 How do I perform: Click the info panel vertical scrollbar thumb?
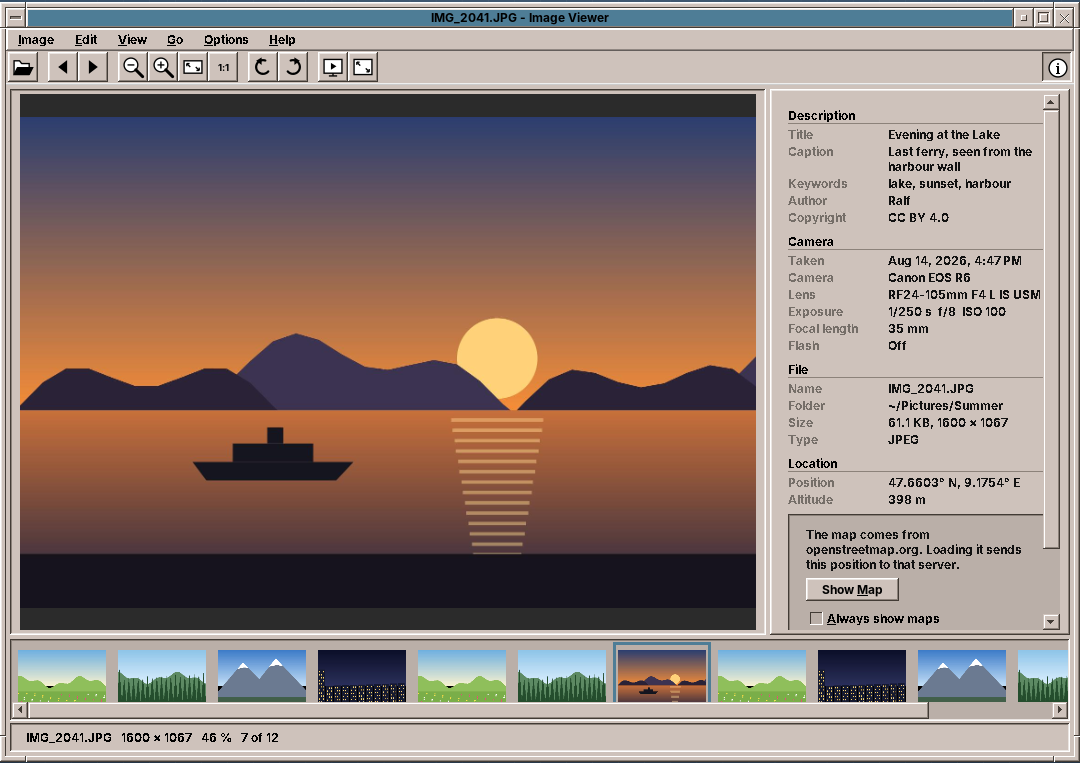click(1050, 329)
